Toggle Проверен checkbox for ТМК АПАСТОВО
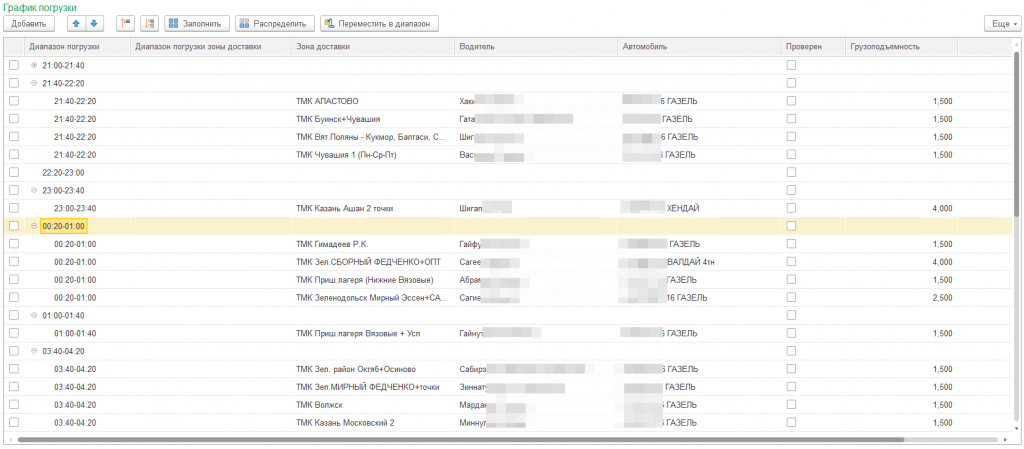 click(x=791, y=101)
